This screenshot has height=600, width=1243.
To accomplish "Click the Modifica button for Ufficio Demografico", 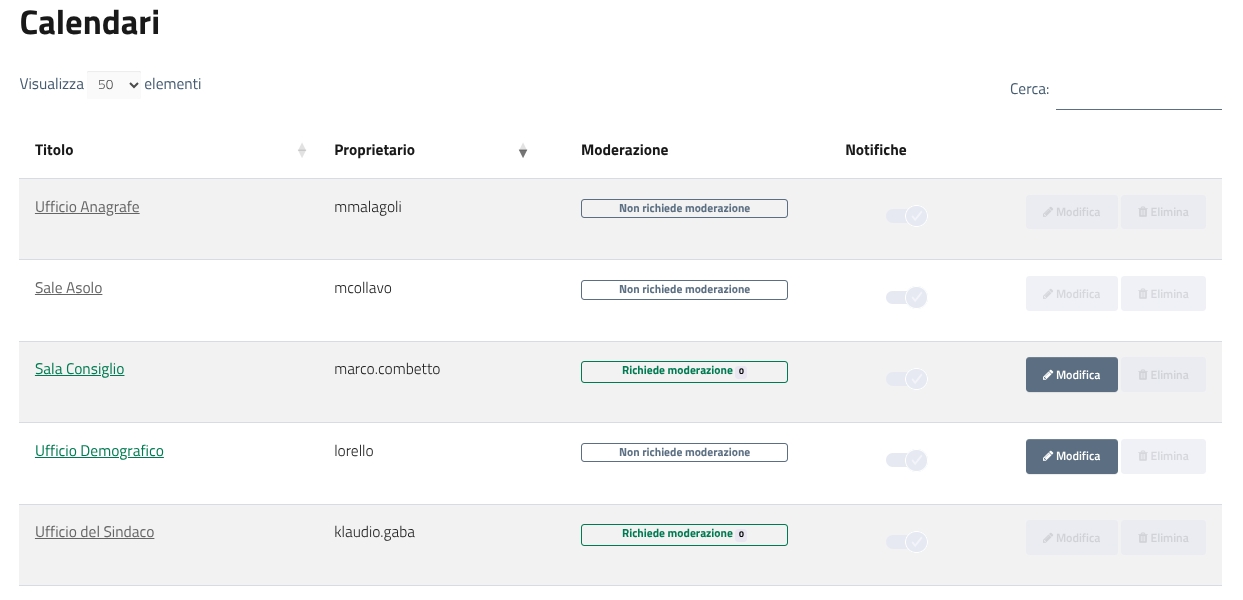I will coord(1071,456).
